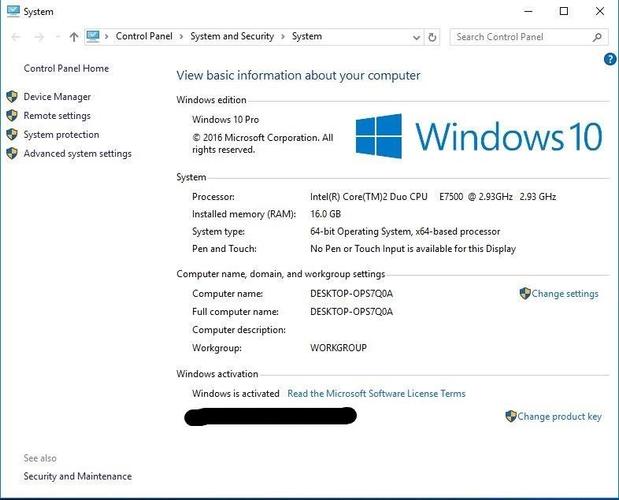This screenshot has height=500, width=619.
Task: Click the Windows 10 Pro edition text
Action: point(225,119)
